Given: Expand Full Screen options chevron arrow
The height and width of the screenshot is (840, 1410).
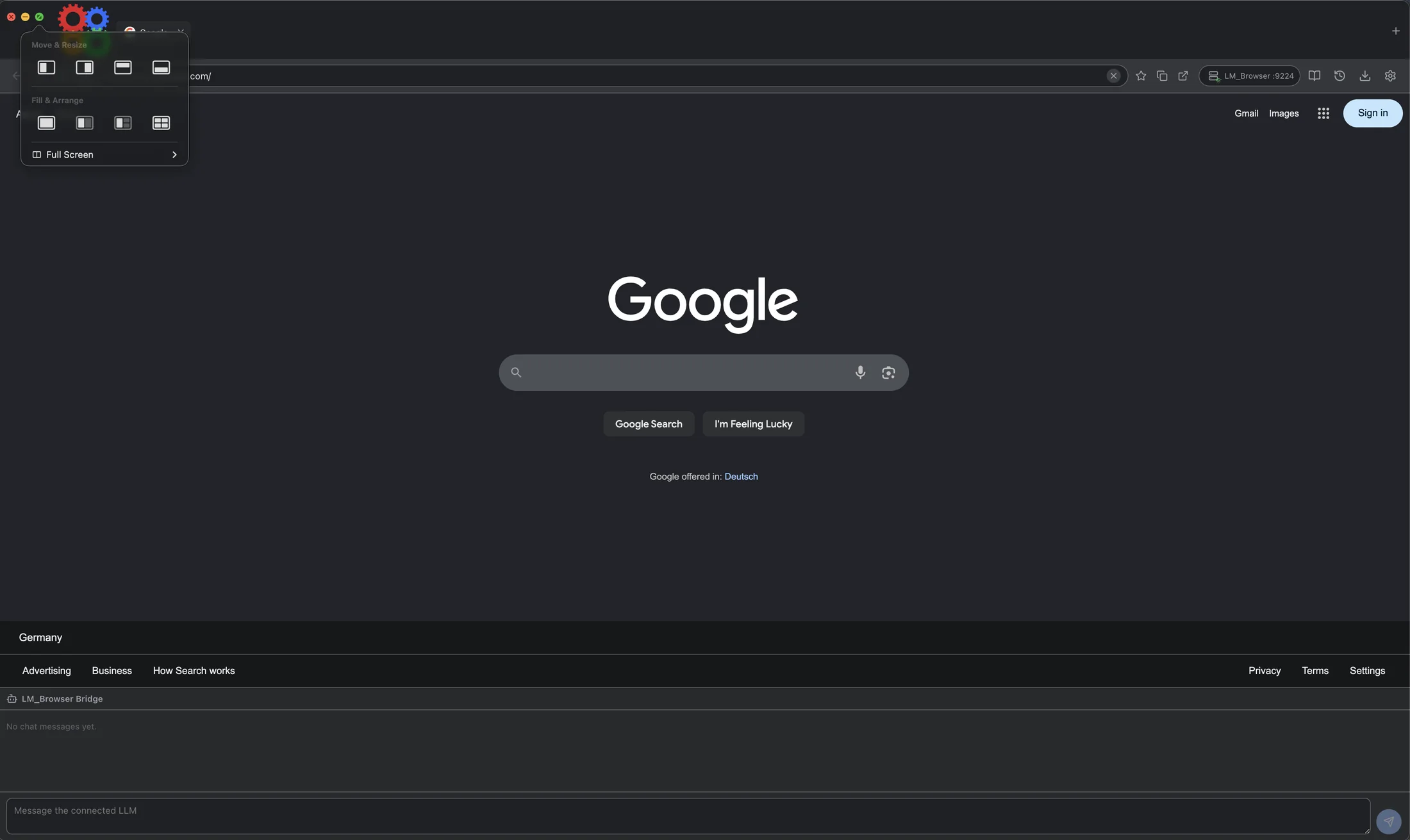Looking at the screenshot, I should coord(174,154).
